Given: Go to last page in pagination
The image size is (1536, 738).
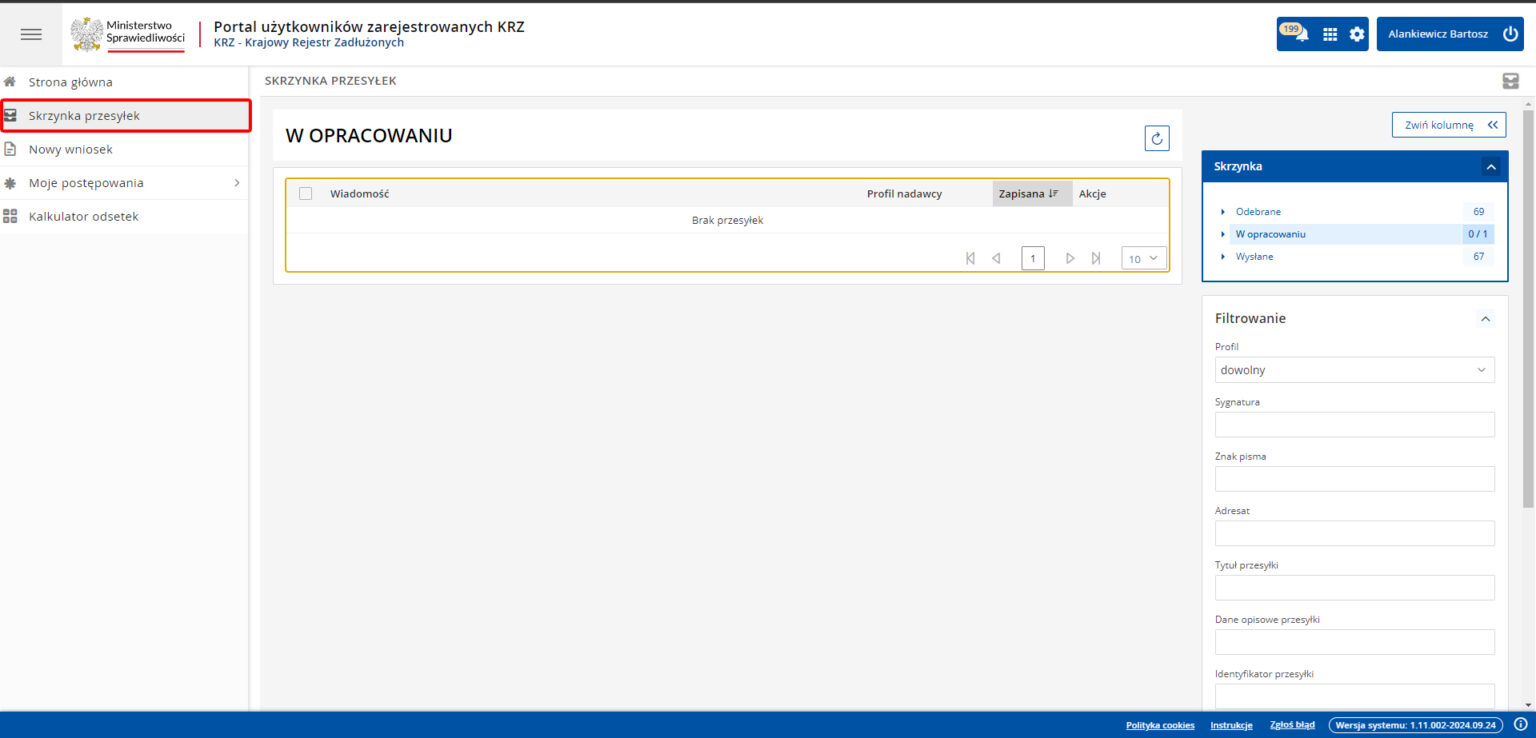Looking at the screenshot, I should [1096, 258].
